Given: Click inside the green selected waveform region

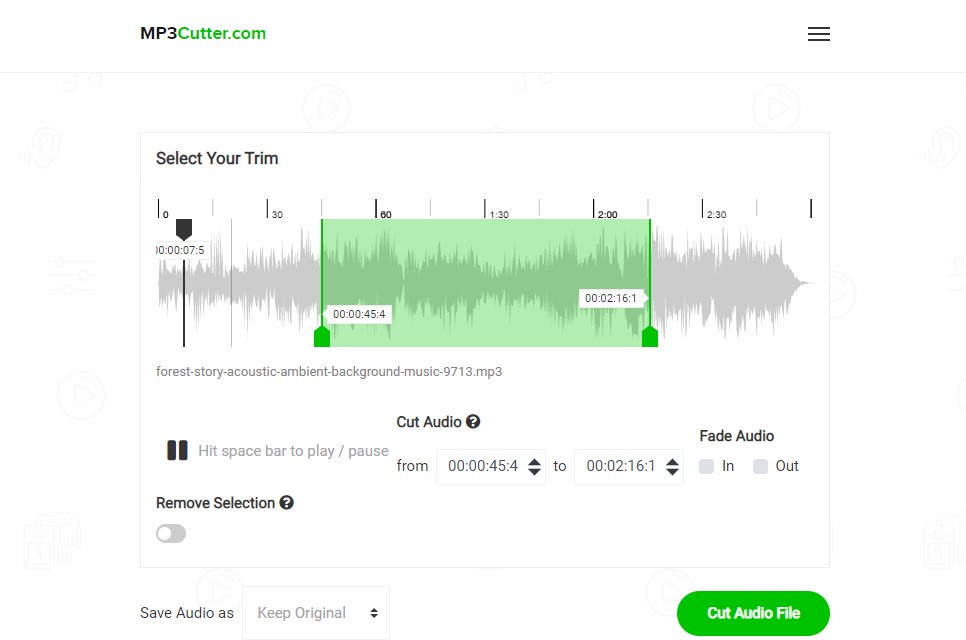Looking at the screenshot, I should coord(485,280).
